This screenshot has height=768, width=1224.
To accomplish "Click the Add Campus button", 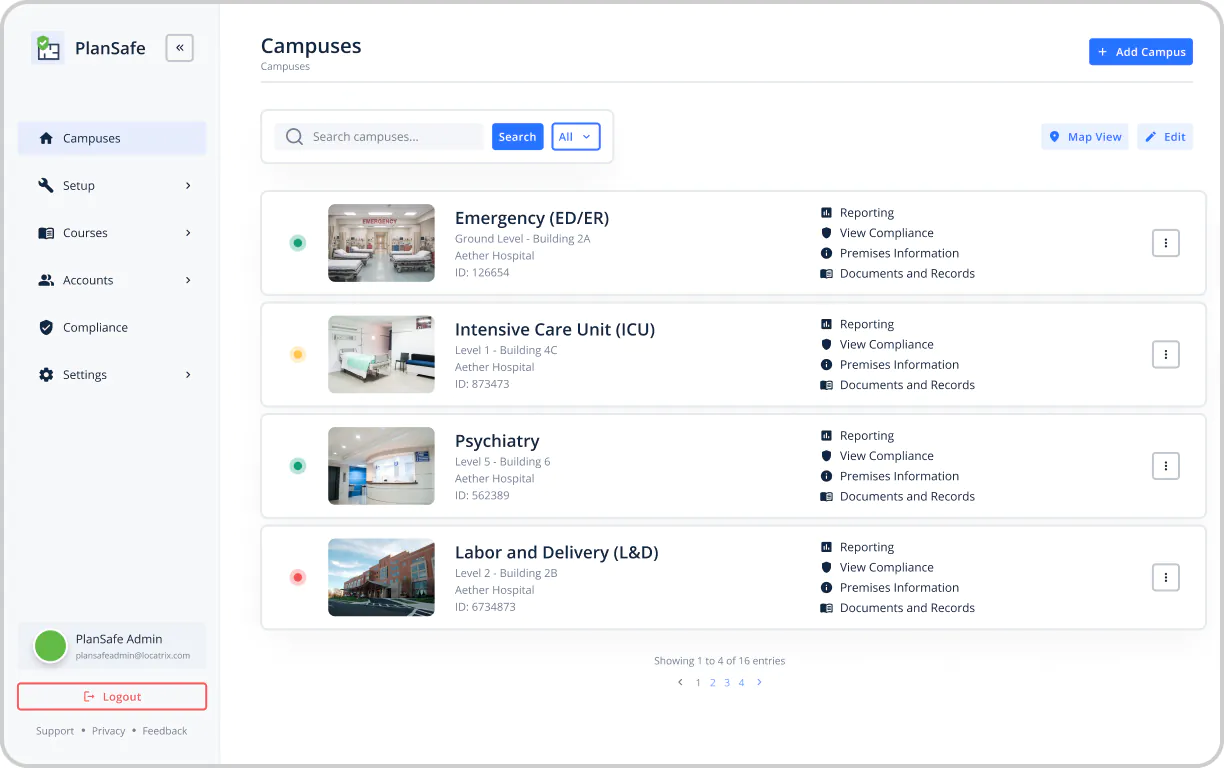I will (1140, 51).
